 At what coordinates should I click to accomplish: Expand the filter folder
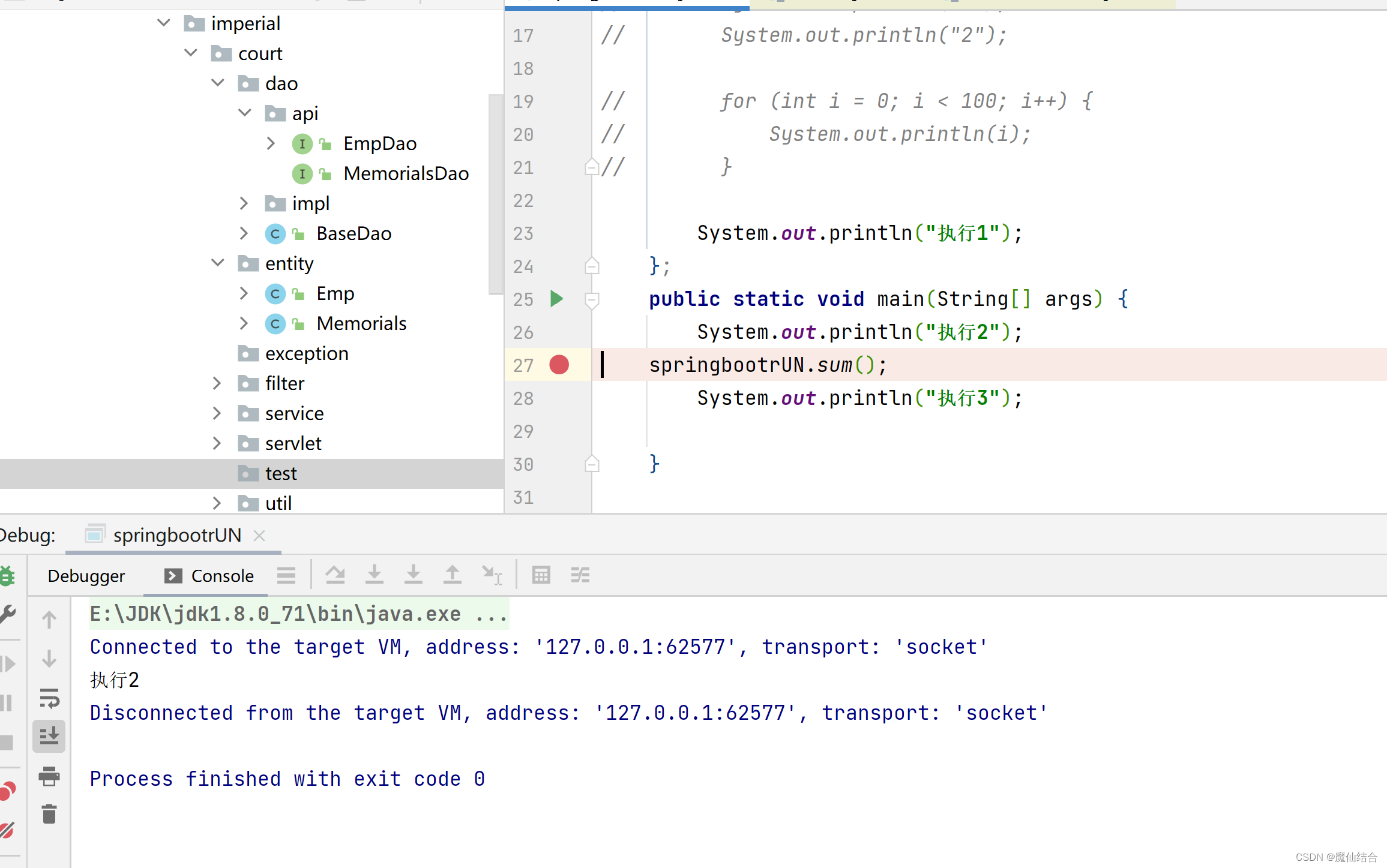(x=217, y=383)
